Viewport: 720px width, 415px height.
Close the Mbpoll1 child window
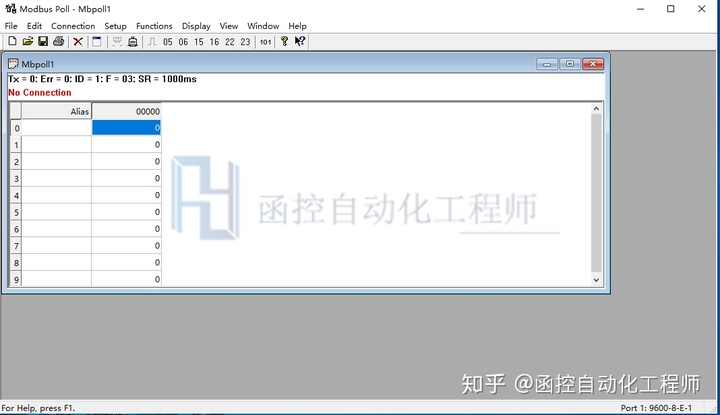coord(593,64)
